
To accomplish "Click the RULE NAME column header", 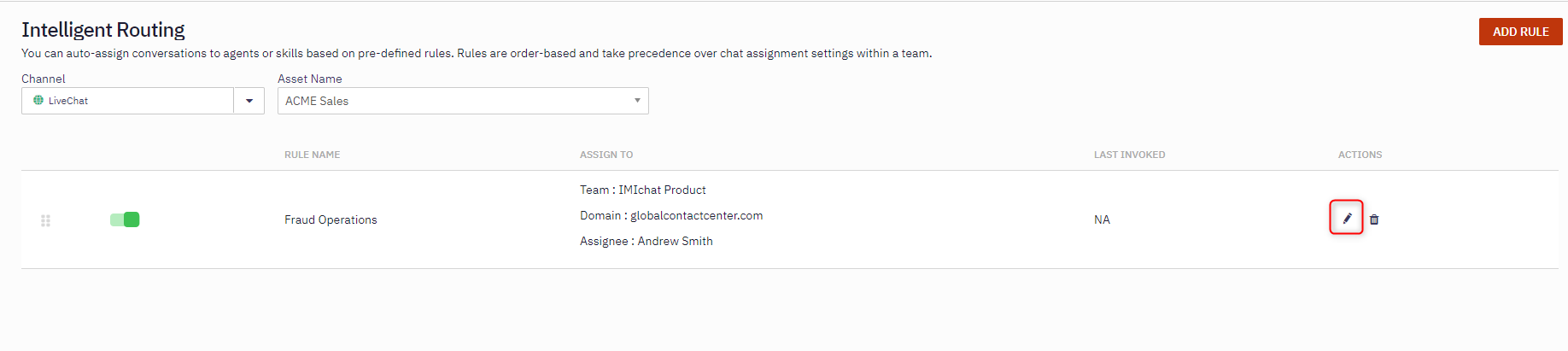I will pos(313,155).
